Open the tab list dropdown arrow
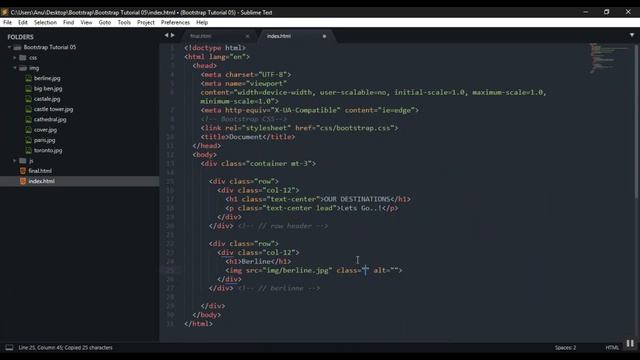Viewport: 640px width, 360px height. coord(632,36)
